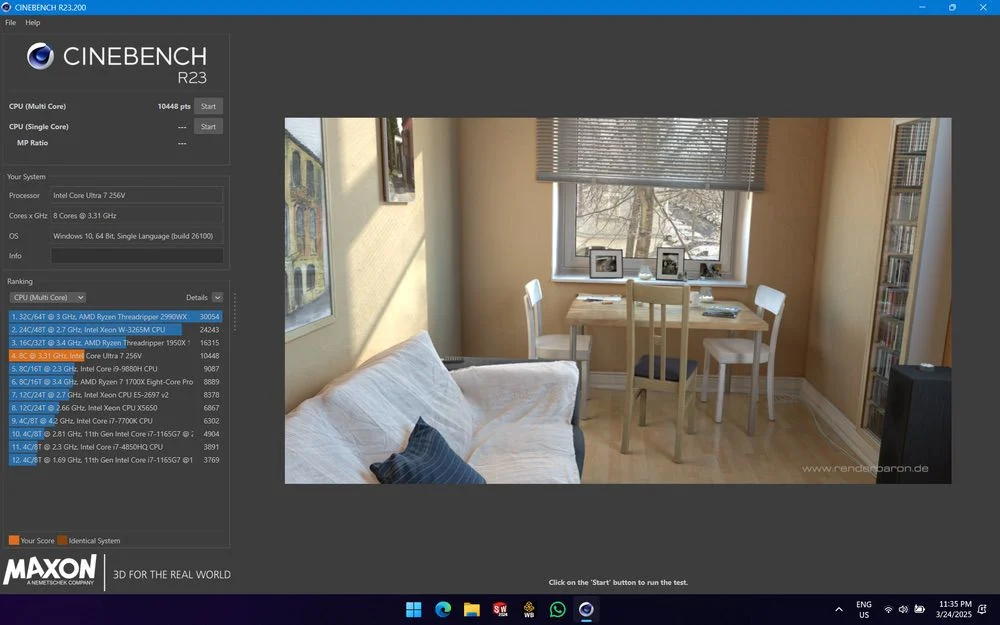Select the Xeon CPU X5650 ranking row
This screenshot has height=625, width=1000.
click(115, 408)
